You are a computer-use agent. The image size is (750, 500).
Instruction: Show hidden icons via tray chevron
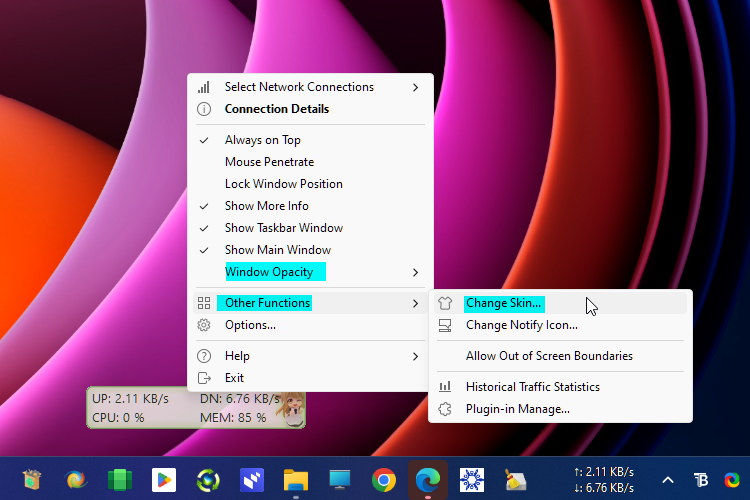668,480
